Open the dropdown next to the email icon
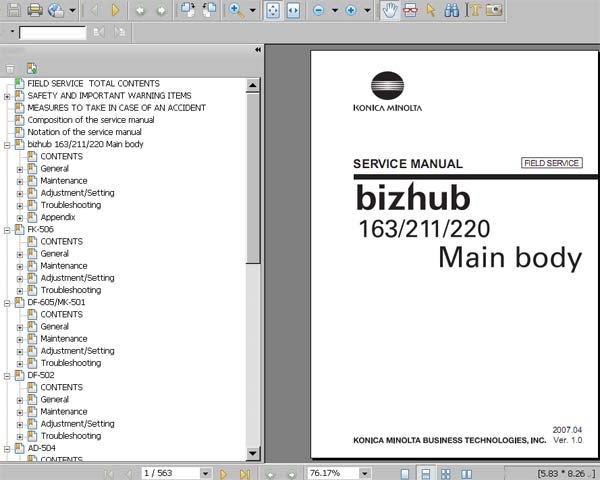The image size is (600, 480). [x=72, y=10]
